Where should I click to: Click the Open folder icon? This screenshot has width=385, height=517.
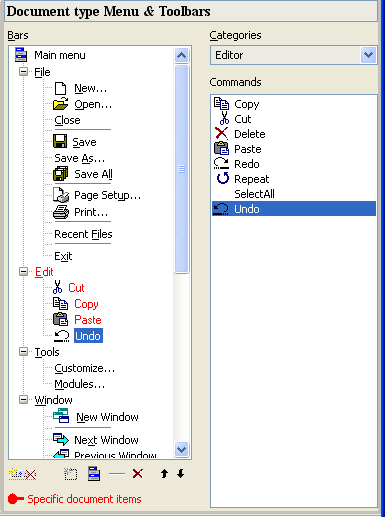coord(61,104)
